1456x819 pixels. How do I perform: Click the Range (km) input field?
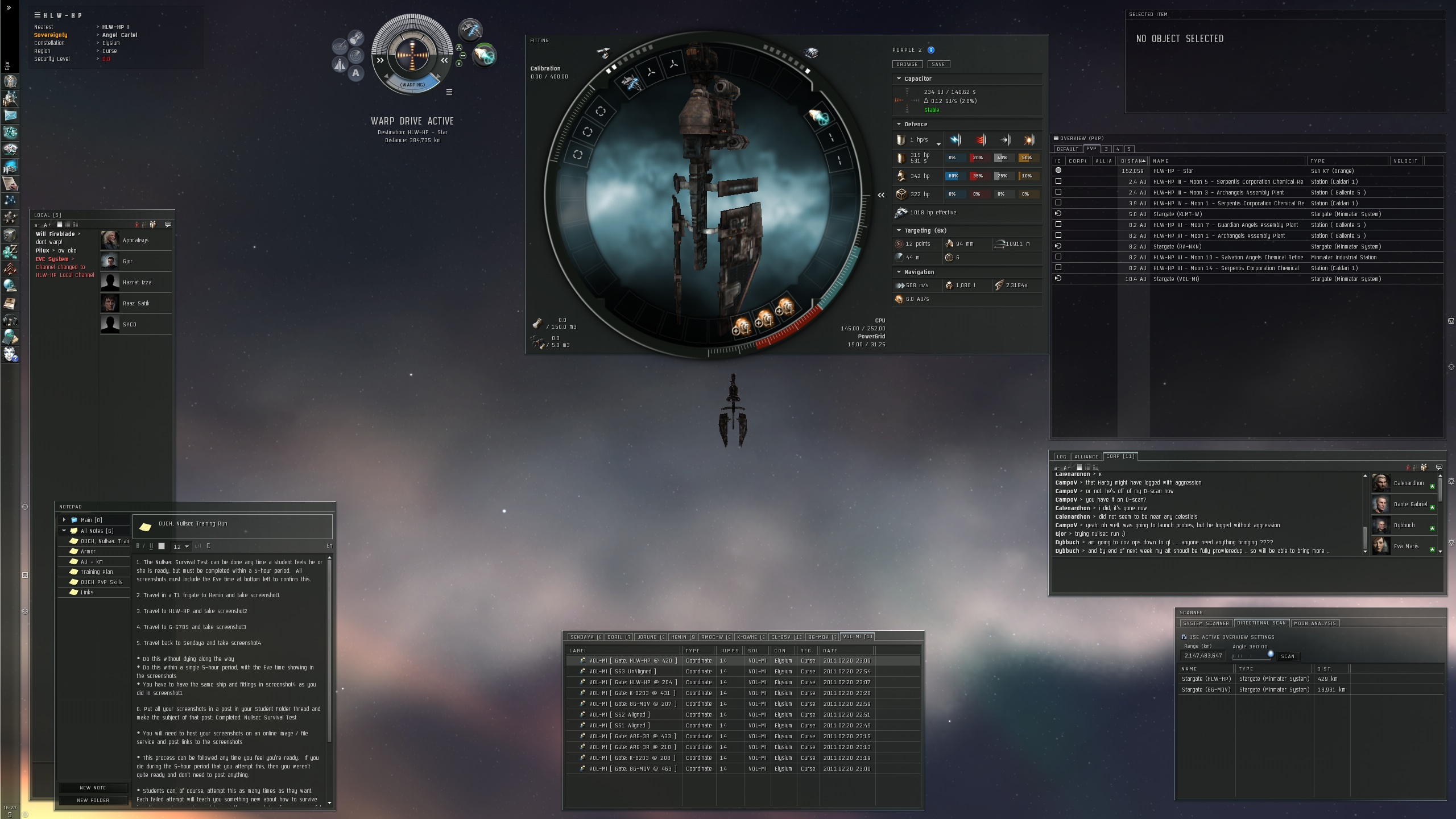coord(1203,656)
